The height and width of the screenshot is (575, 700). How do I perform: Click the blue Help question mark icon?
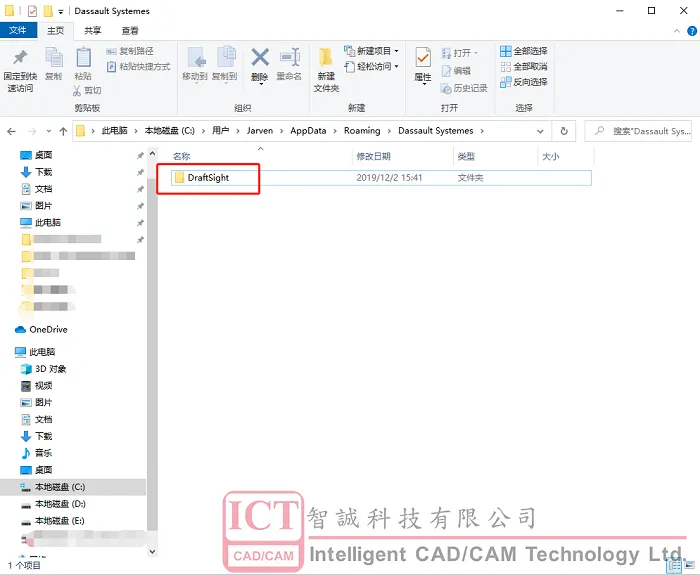[692, 31]
